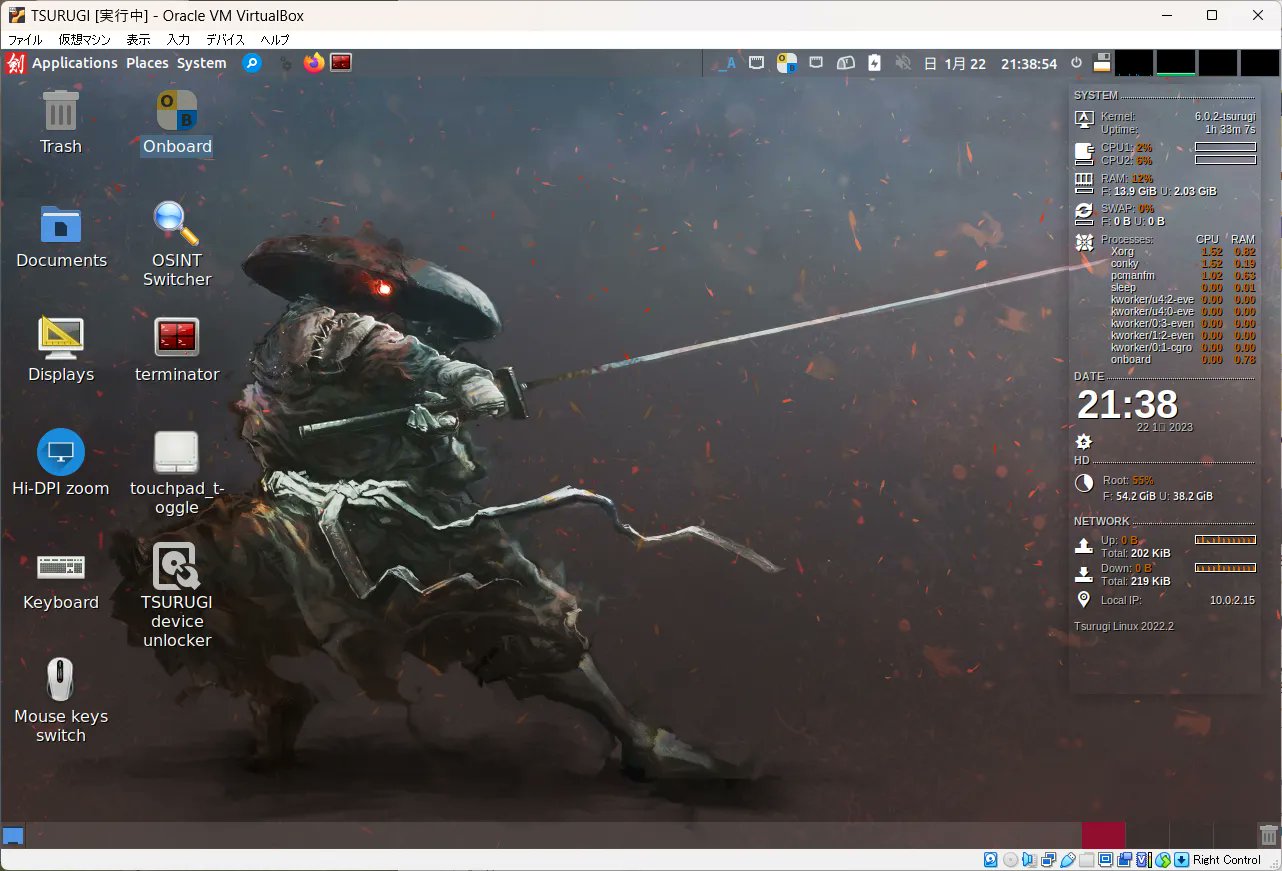The height and width of the screenshot is (871, 1282).
Task: Open the Applications menu in top panel
Action: click(75, 63)
